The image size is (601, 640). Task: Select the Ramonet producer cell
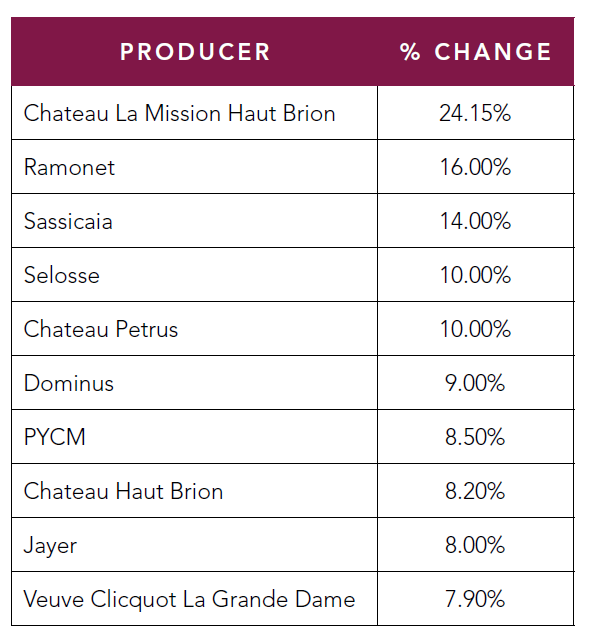70,167
